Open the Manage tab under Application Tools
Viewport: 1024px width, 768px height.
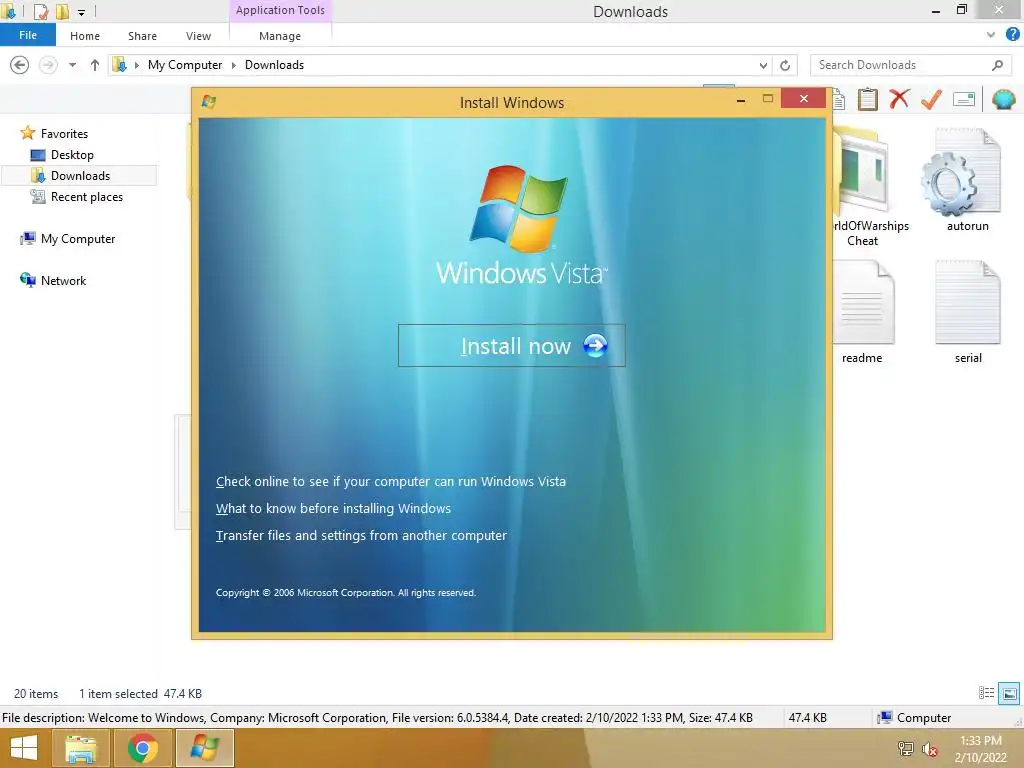click(280, 36)
